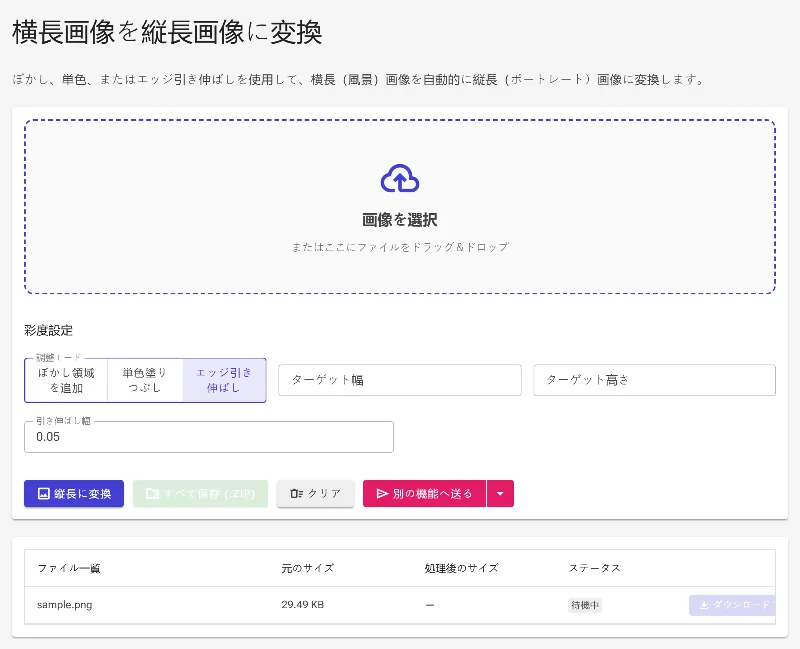The width and height of the screenshot is (800, 649).
Task: Click the 待機中 status badge
Action: point(585,605)
